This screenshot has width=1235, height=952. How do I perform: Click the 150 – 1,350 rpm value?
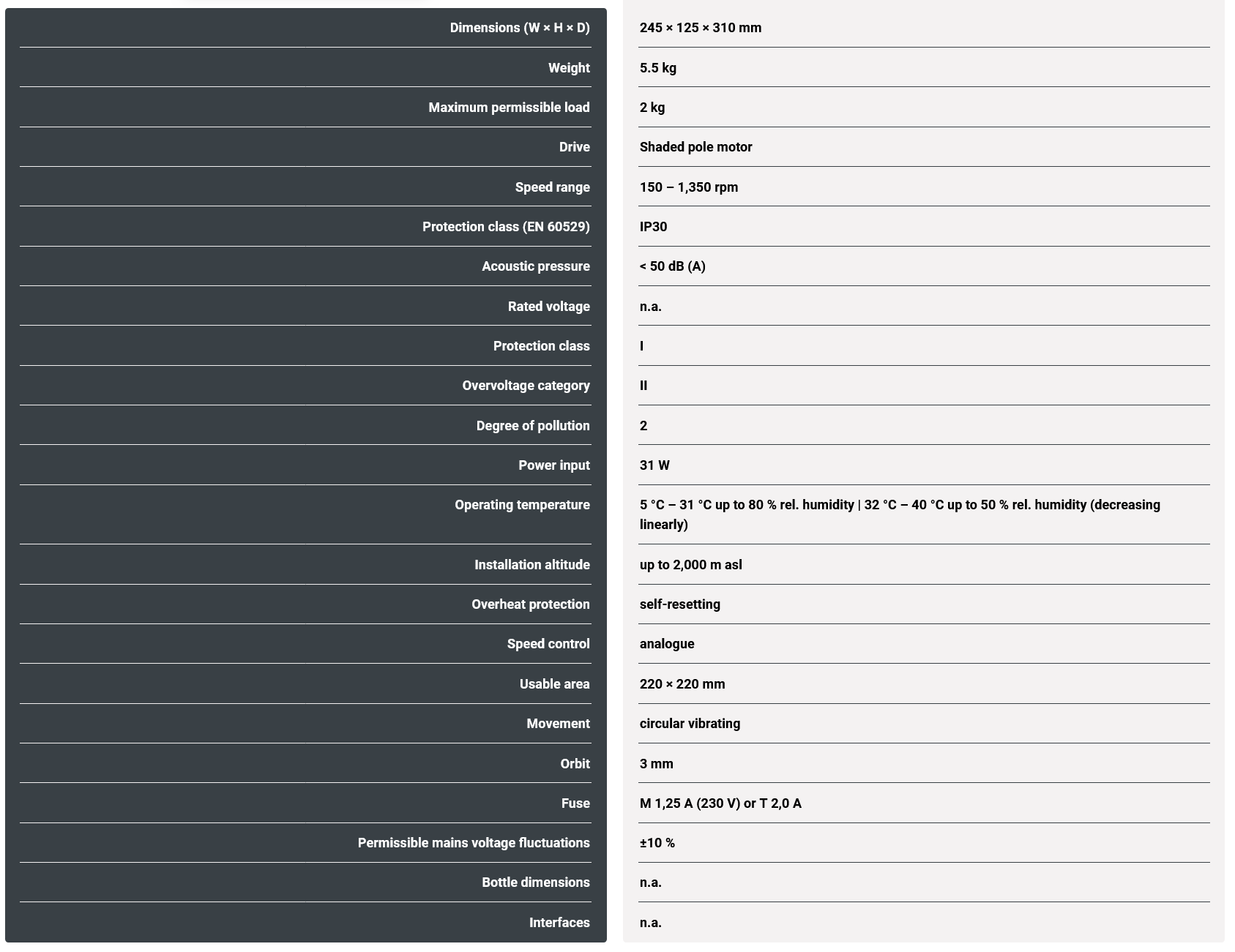pos(688,187)
